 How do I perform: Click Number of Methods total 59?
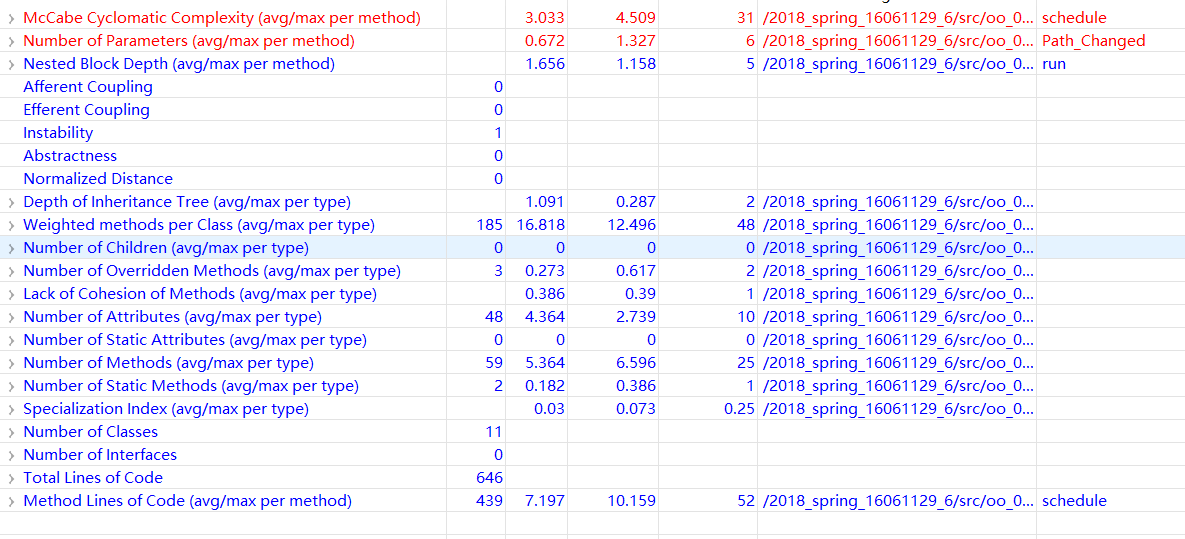point(494,363)
